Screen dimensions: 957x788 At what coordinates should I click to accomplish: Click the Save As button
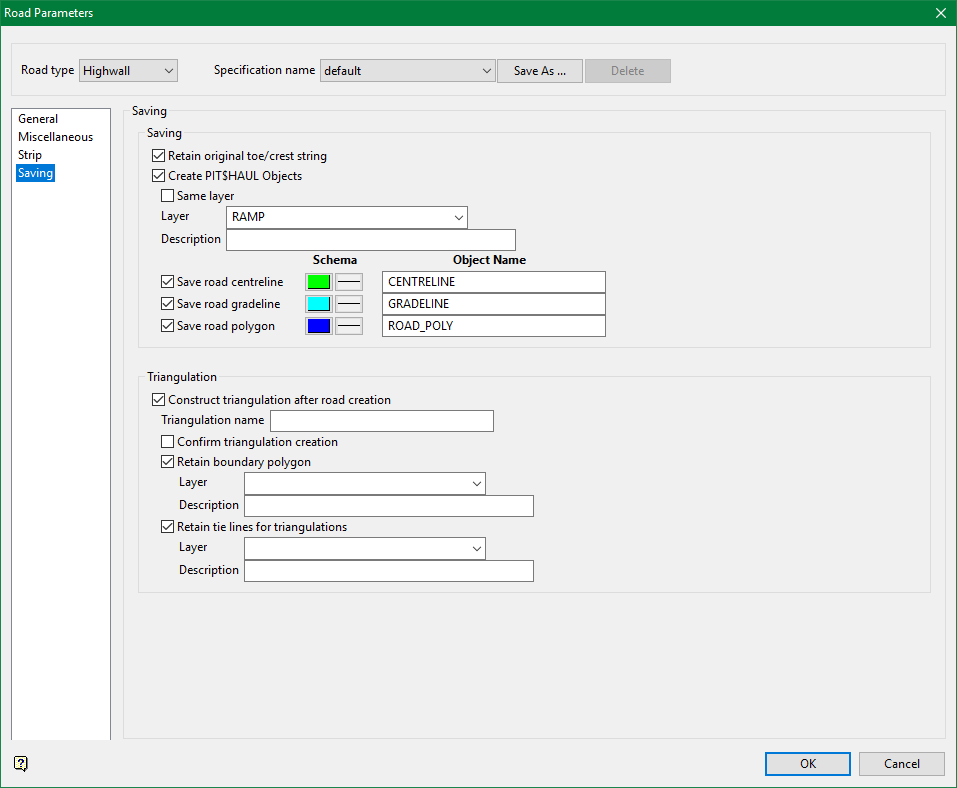(540, 71)
